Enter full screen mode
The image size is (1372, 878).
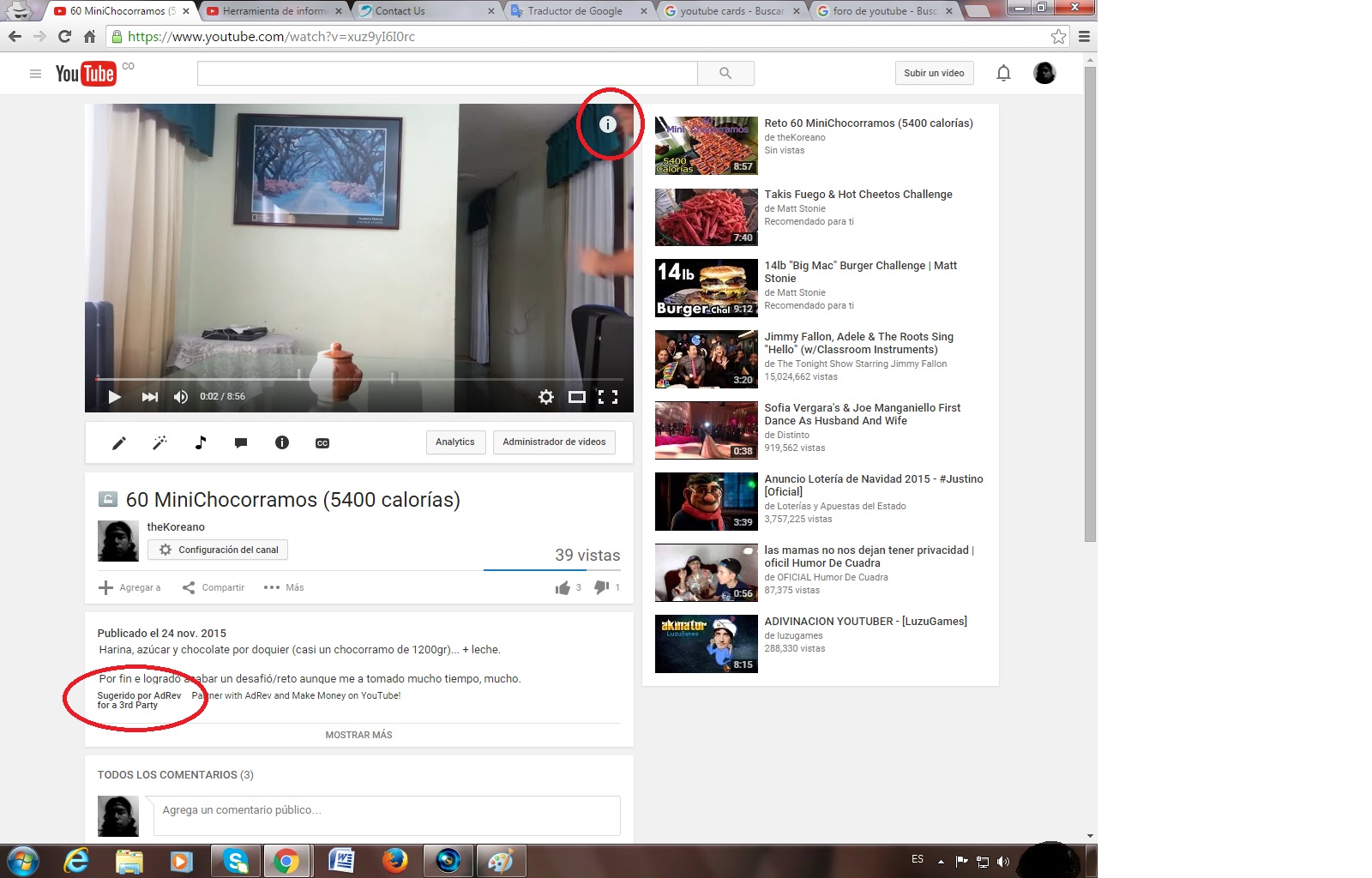tap(608, 397)
